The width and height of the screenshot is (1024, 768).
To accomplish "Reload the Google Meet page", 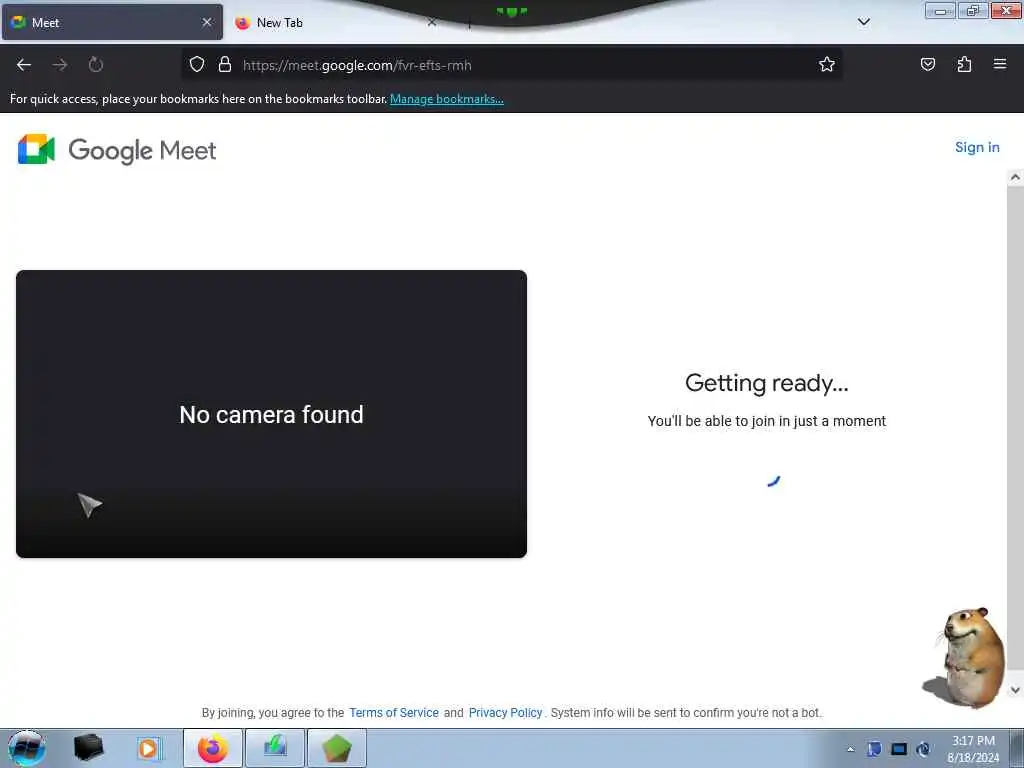I will tap(96, 65).
